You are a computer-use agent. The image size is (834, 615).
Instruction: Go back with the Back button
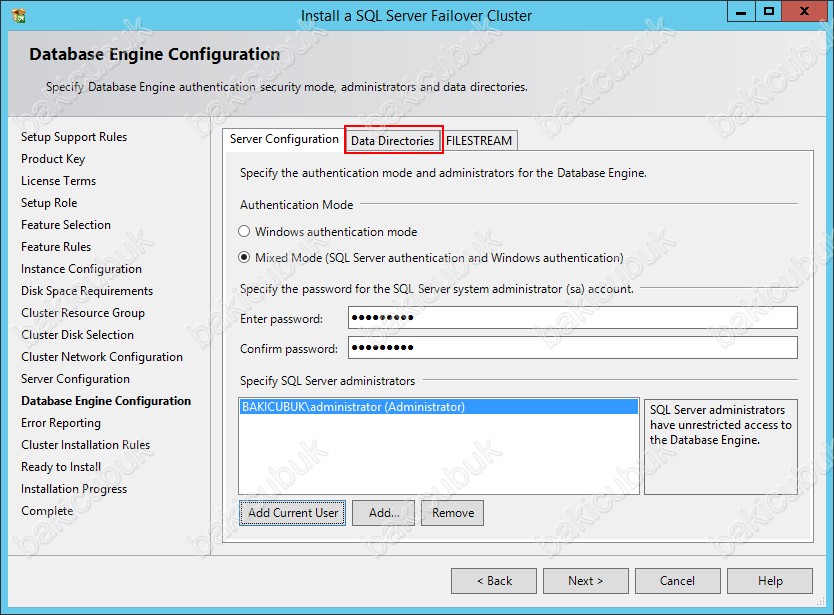coord(494,581)
